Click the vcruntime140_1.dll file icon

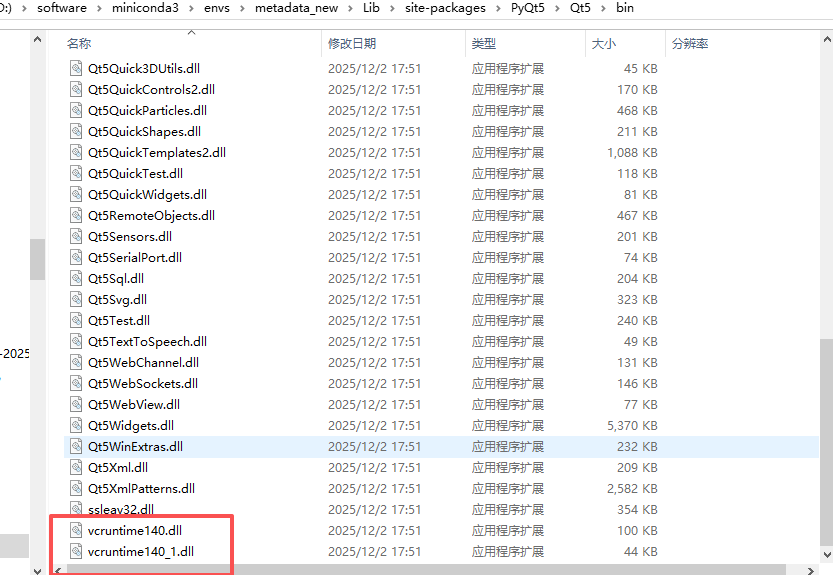coord(76,551)
